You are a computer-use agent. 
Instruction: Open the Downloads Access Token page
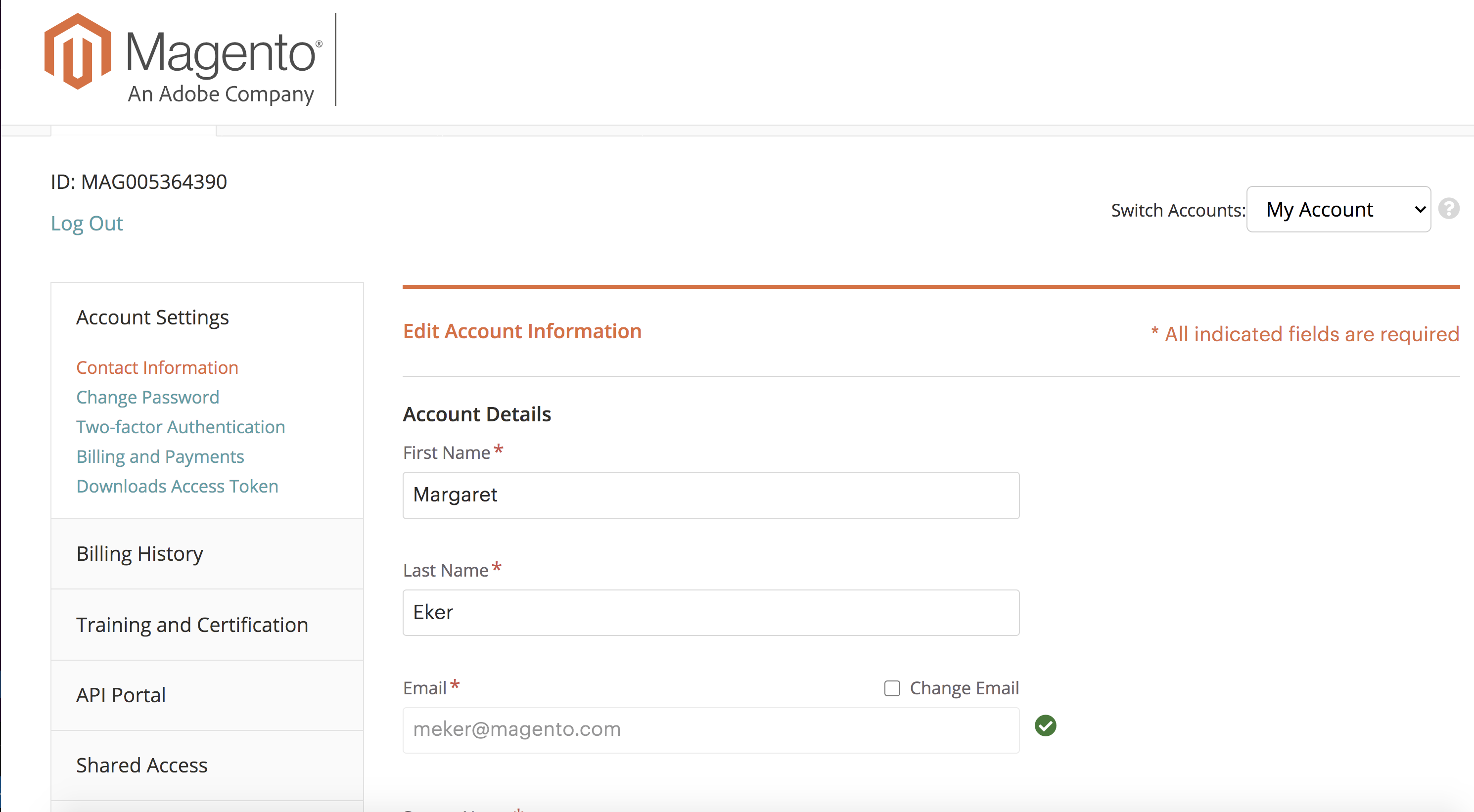point(177,486)
